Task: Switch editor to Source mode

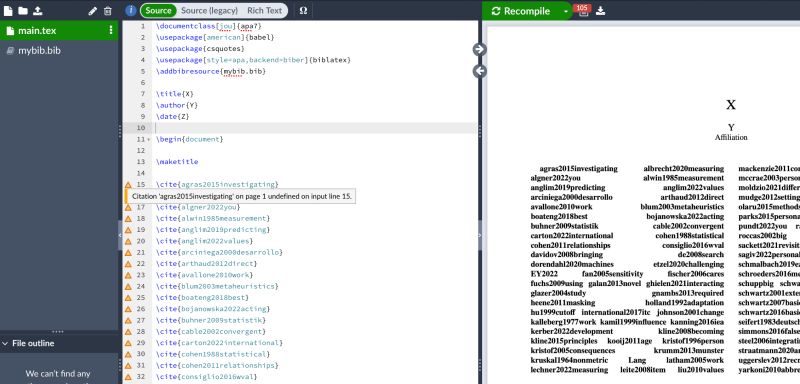Action: tap(158, 10)
